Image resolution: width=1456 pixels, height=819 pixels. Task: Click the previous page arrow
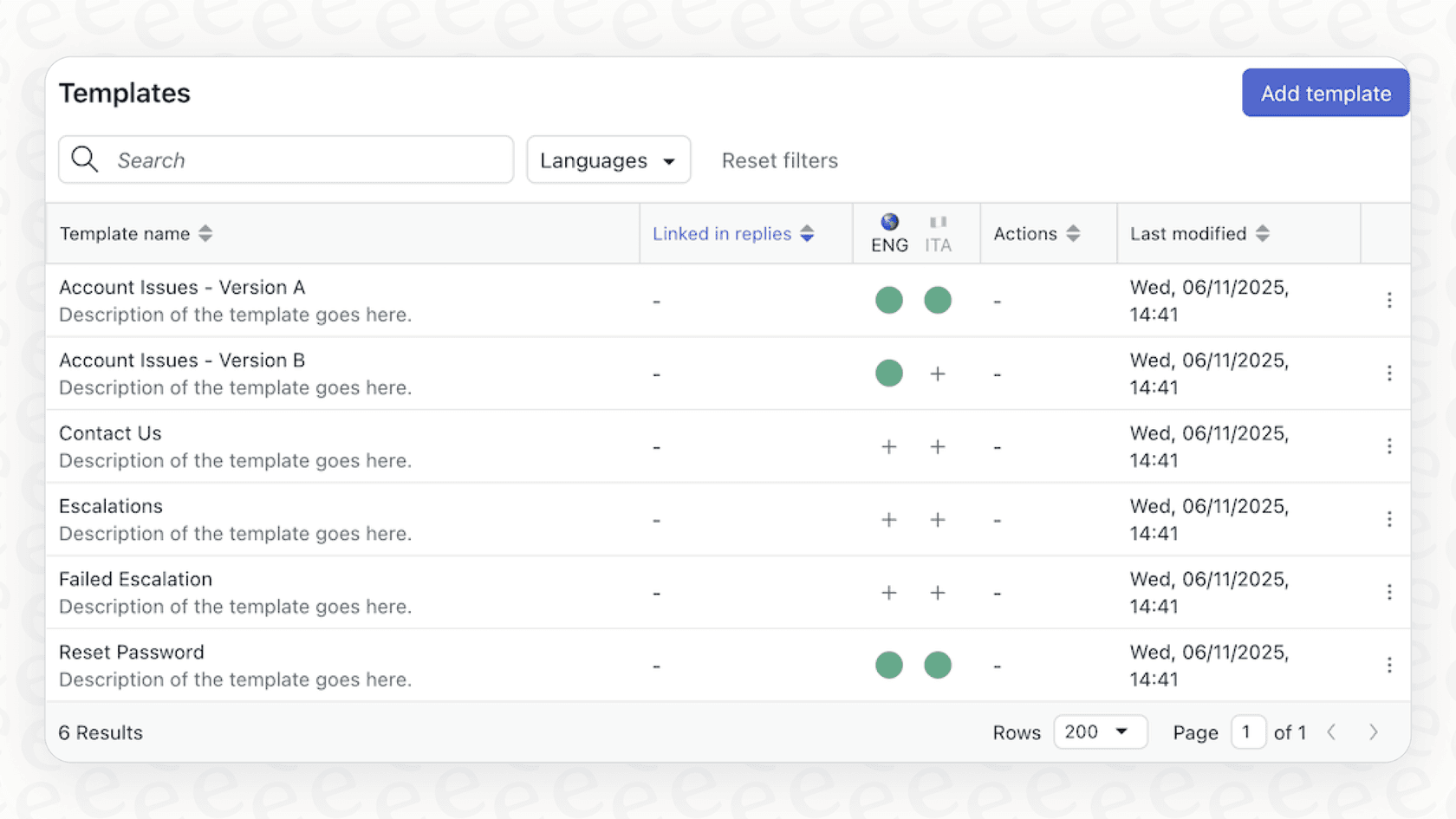pyautogui.click(x=1331, y=732)
